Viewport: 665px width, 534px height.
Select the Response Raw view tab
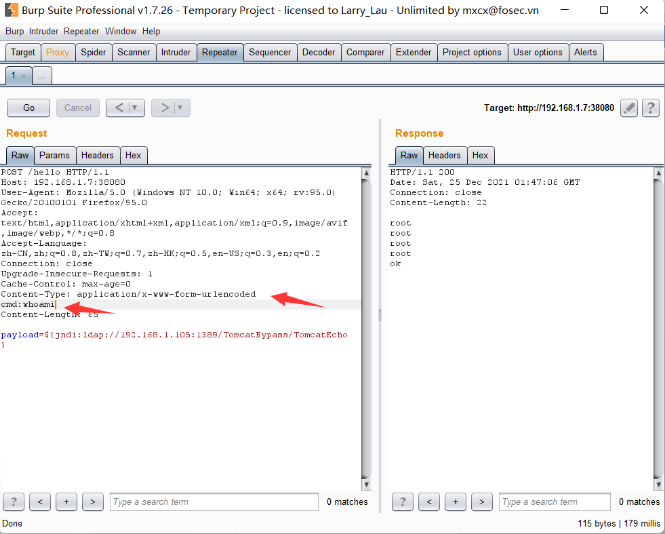point(409,155)
